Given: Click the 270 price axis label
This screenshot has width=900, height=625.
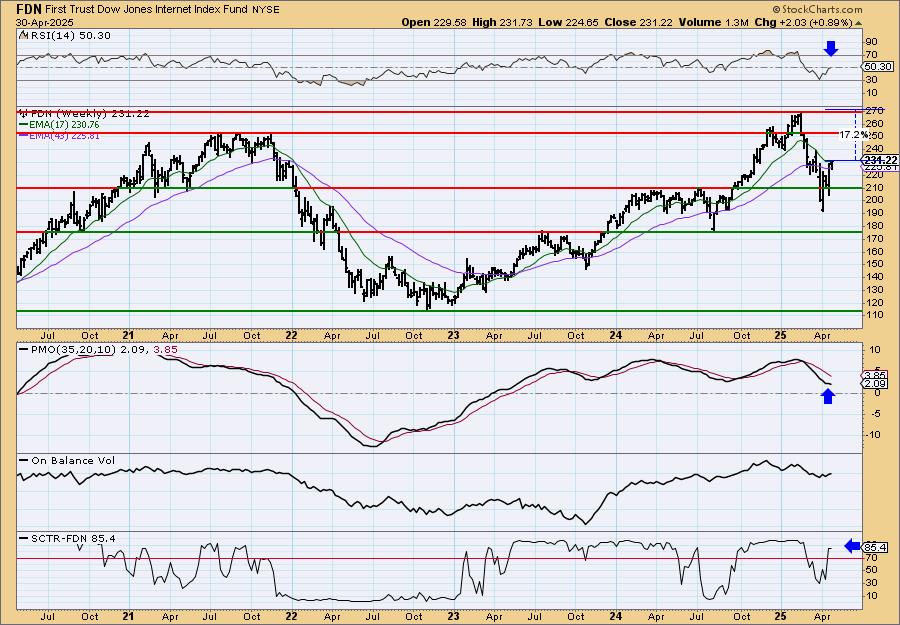Looking at the screenshot, I should pyautogui.click(x=874, y=110).
